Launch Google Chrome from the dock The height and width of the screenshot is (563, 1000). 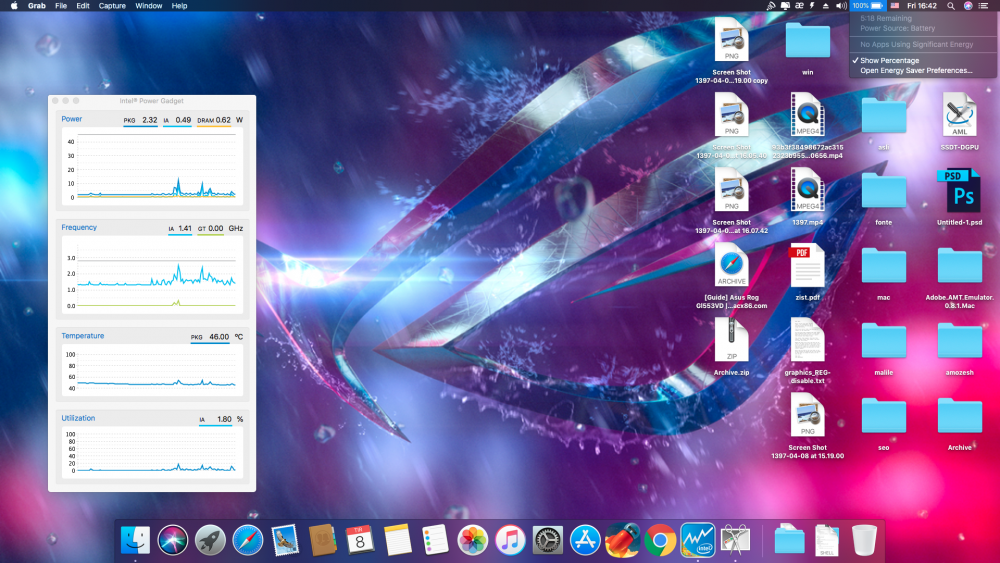660,541
